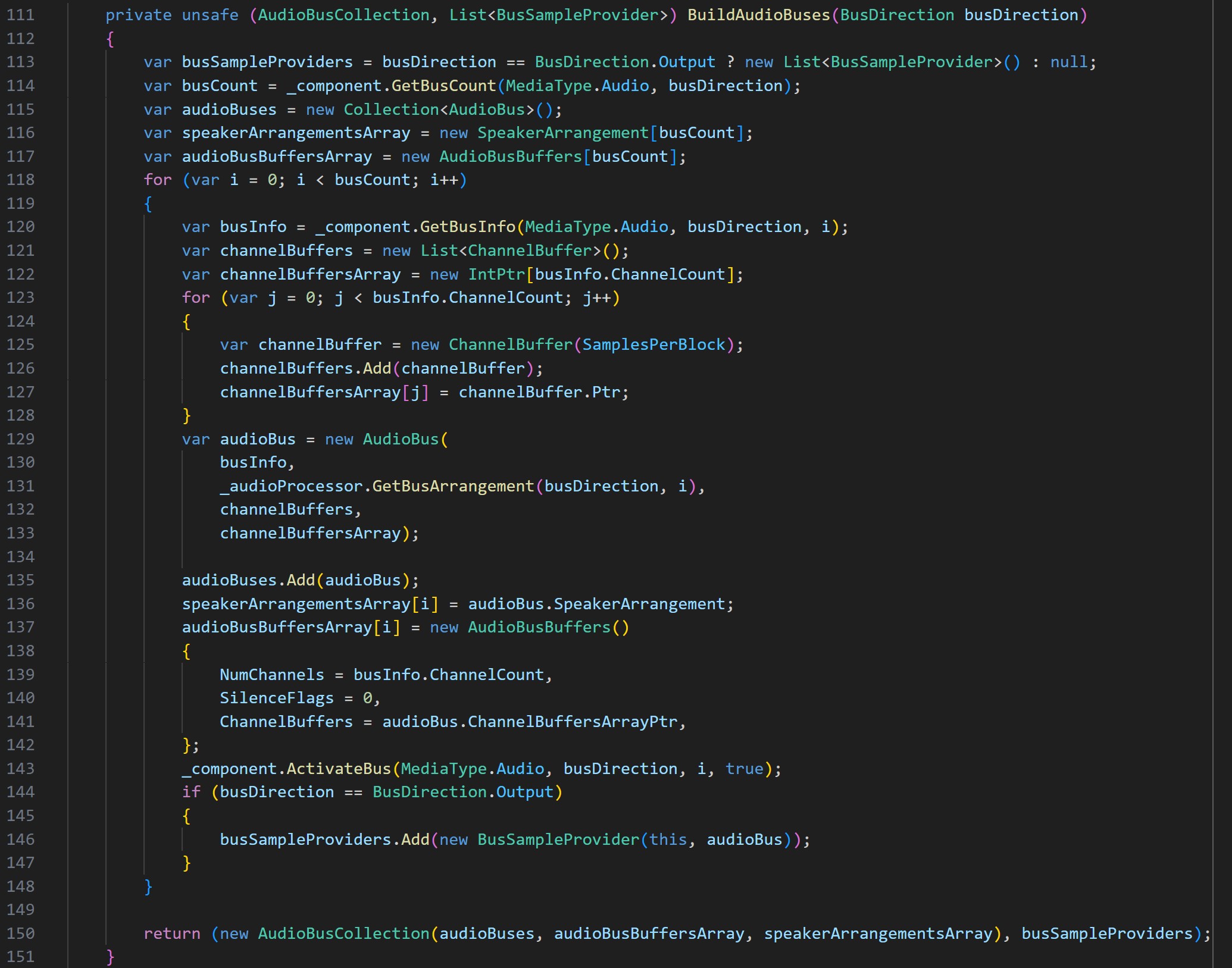Click 'busInfo.ChannelCount' in line 123 loop

(x=468, y=297)
